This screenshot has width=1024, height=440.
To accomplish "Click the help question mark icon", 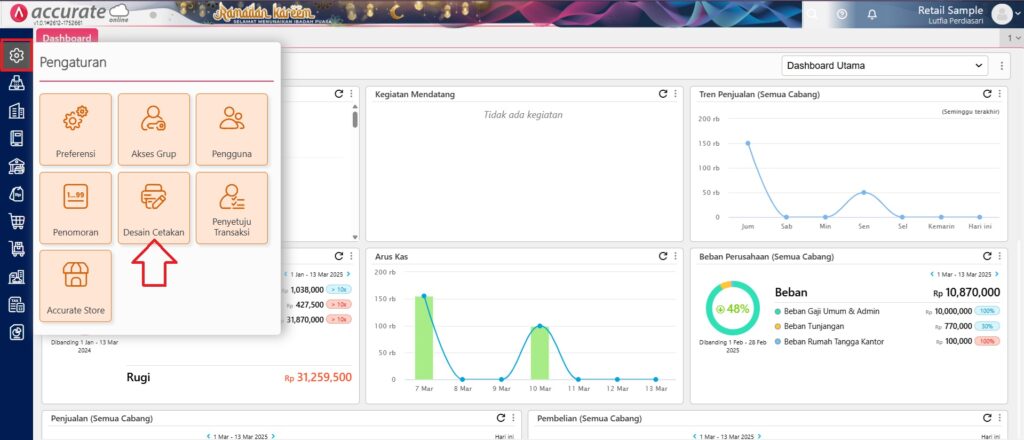I will (x=842, y=14).
